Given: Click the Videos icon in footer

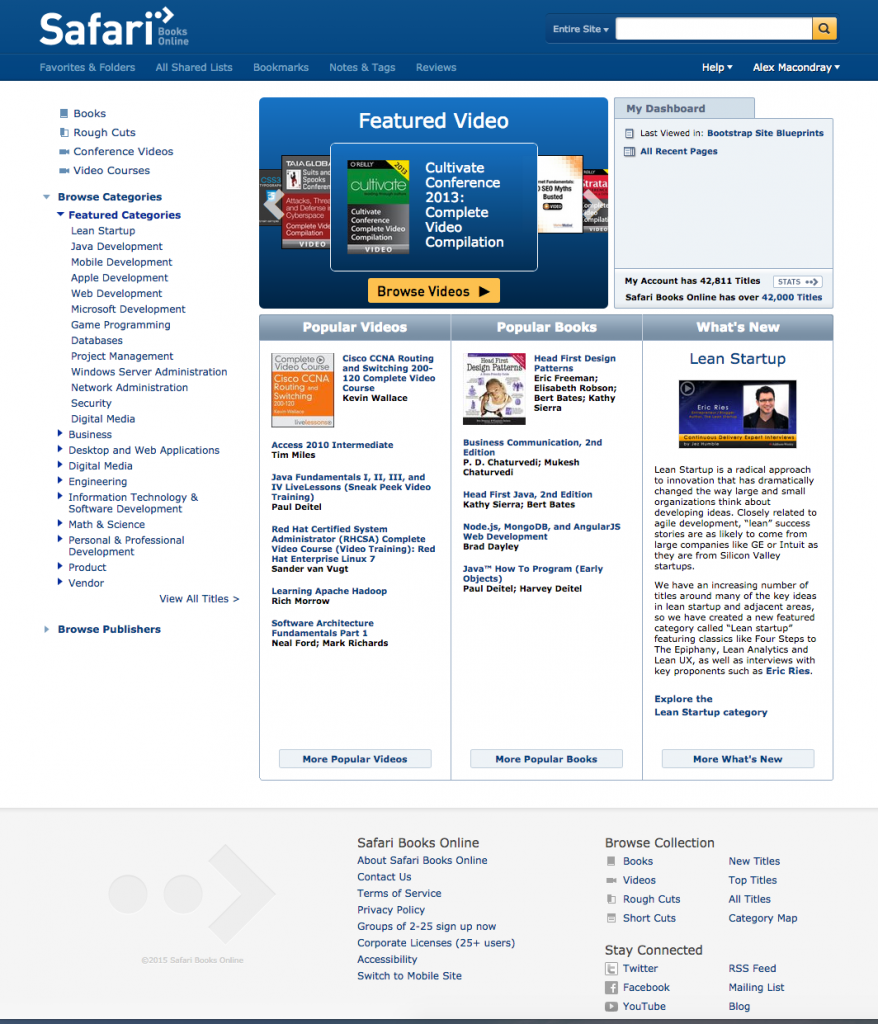Looking at the screenshot, I should coord(611,880).
